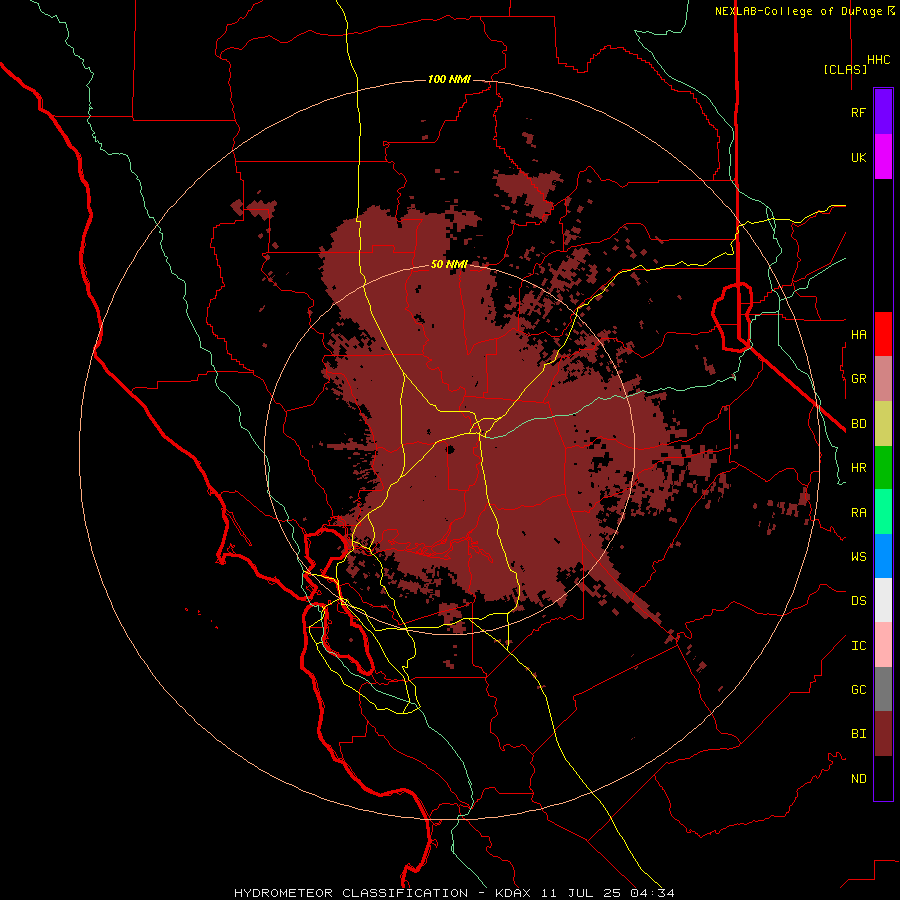Image resolution: width=900 pixels, height=900 pixels.
Task: Click the HA red legend swatch
Action: 883,334
